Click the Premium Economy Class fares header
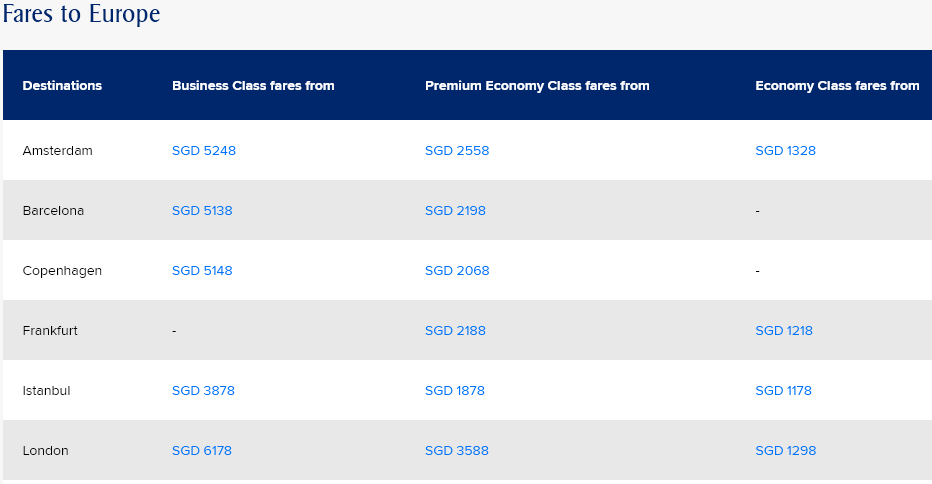Viewport: 932px width, 484px height. click(x=537, y=86)
